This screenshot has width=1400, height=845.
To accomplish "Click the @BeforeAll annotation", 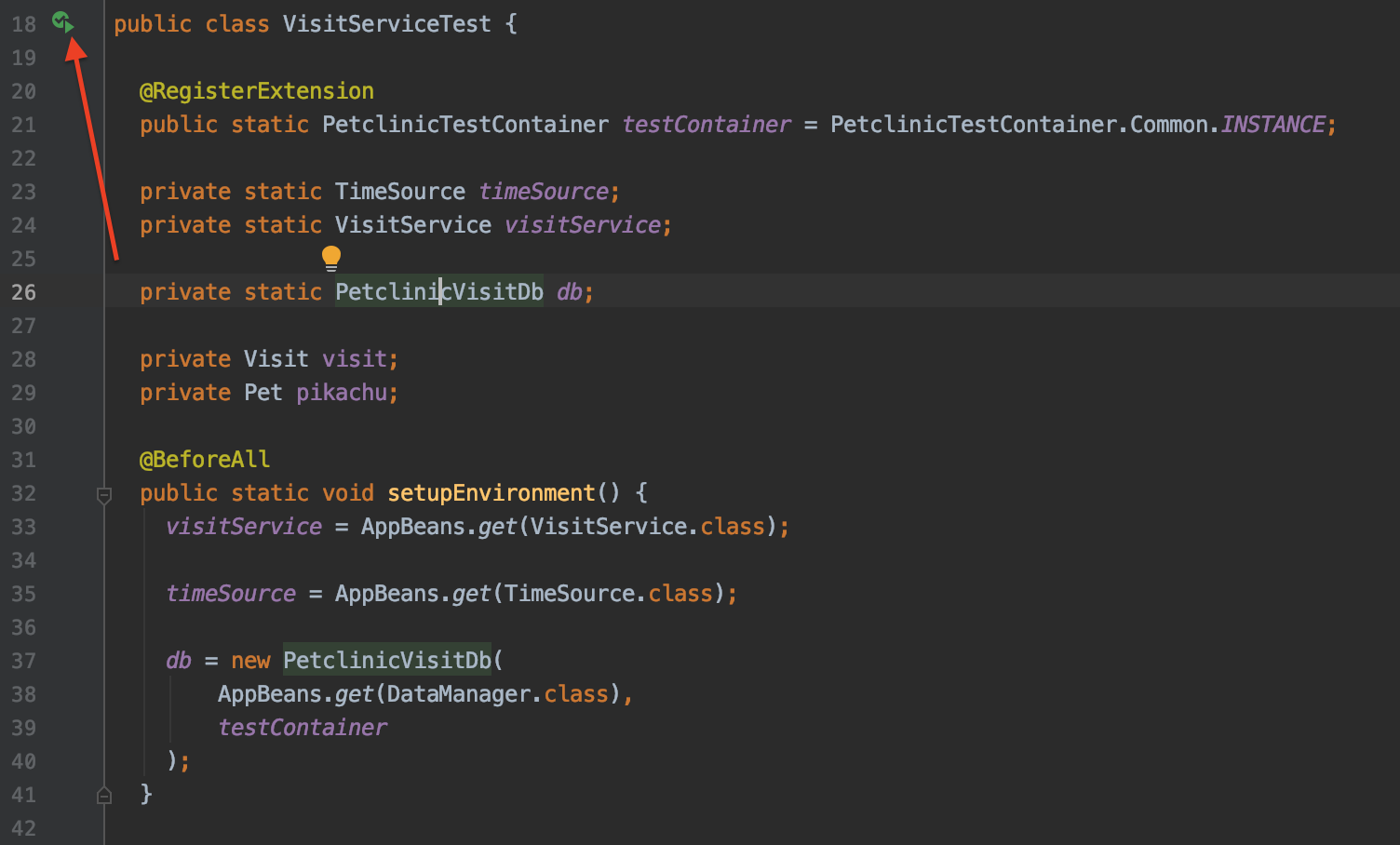I will point(204,459).
